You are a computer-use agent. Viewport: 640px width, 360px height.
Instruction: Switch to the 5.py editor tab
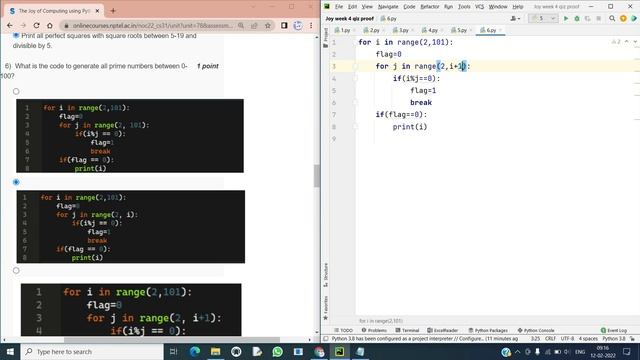tap(460, 30)
